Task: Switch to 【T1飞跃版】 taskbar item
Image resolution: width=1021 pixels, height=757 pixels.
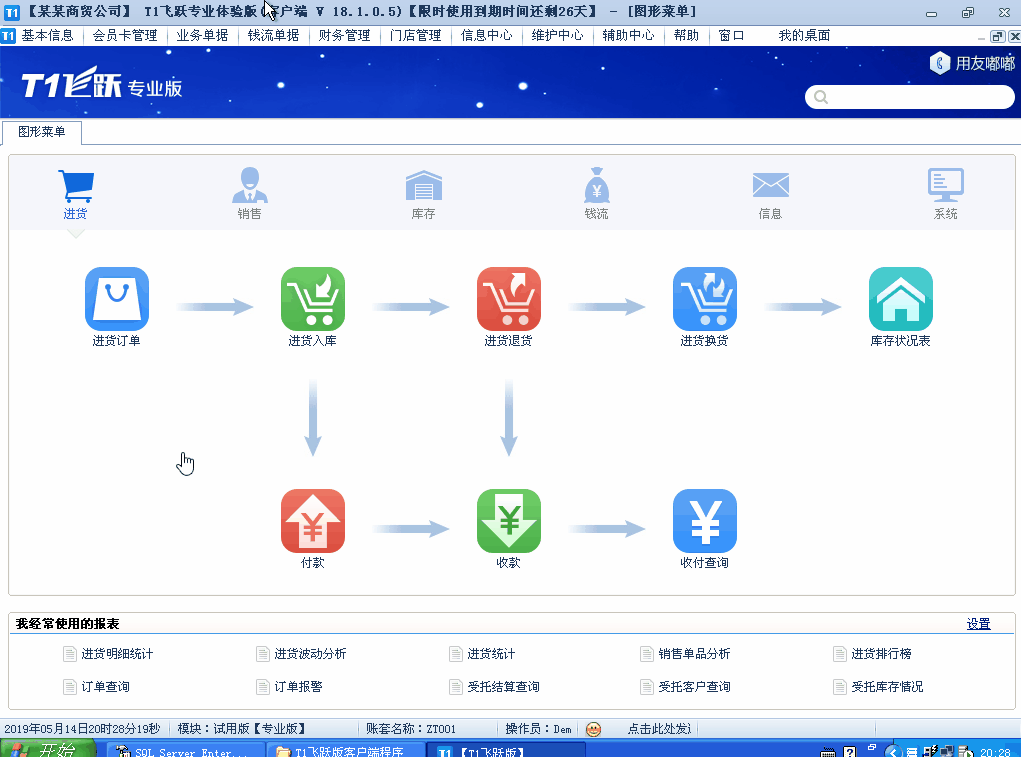Action: (507, 750)
